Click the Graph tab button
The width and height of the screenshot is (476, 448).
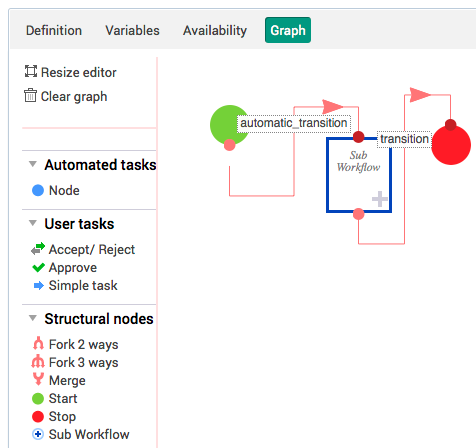point(288,30)
